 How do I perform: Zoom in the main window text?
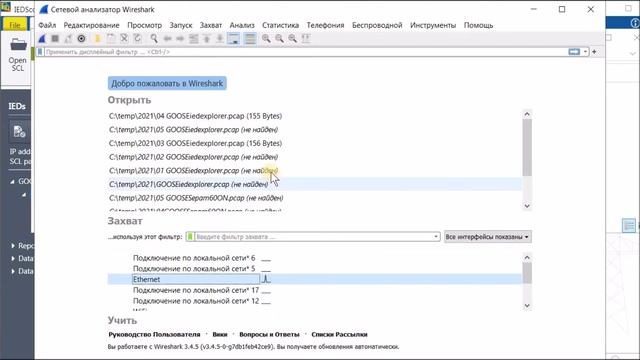[266, 38]
